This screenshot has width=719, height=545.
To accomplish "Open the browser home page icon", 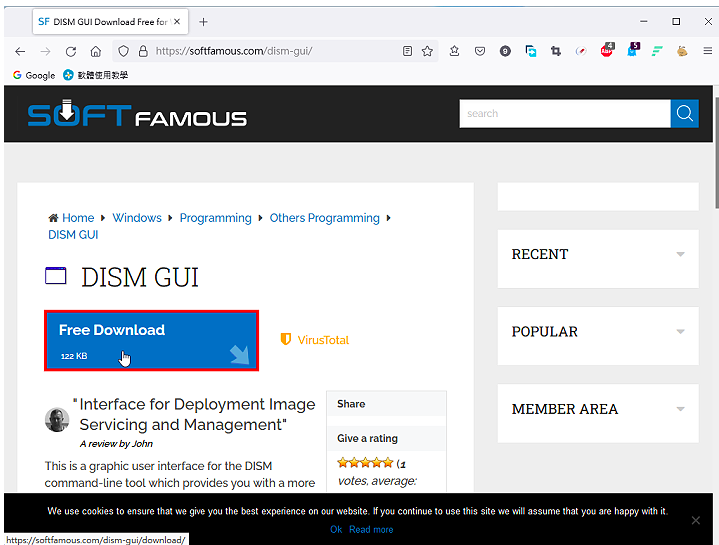I will [x=95, y=51].
